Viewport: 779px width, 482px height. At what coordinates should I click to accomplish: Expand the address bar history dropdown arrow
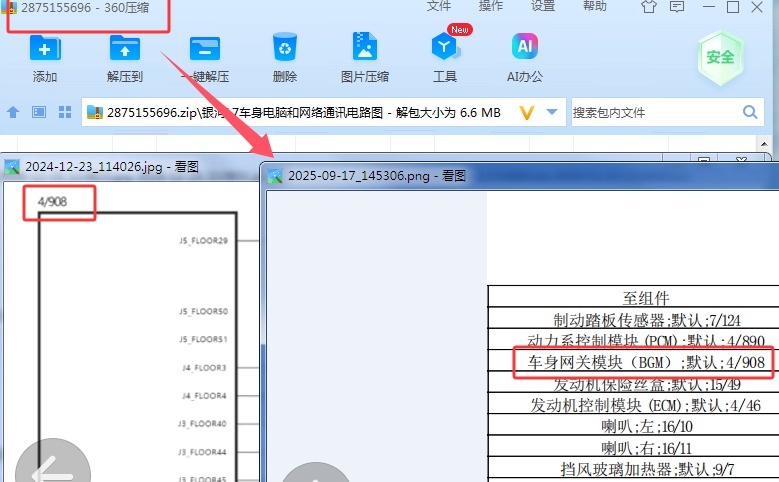[x=551, y=112]
